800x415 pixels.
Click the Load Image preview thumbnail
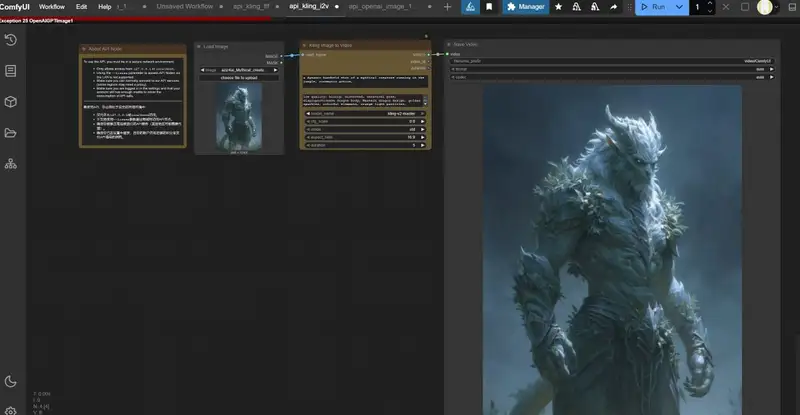239,117
